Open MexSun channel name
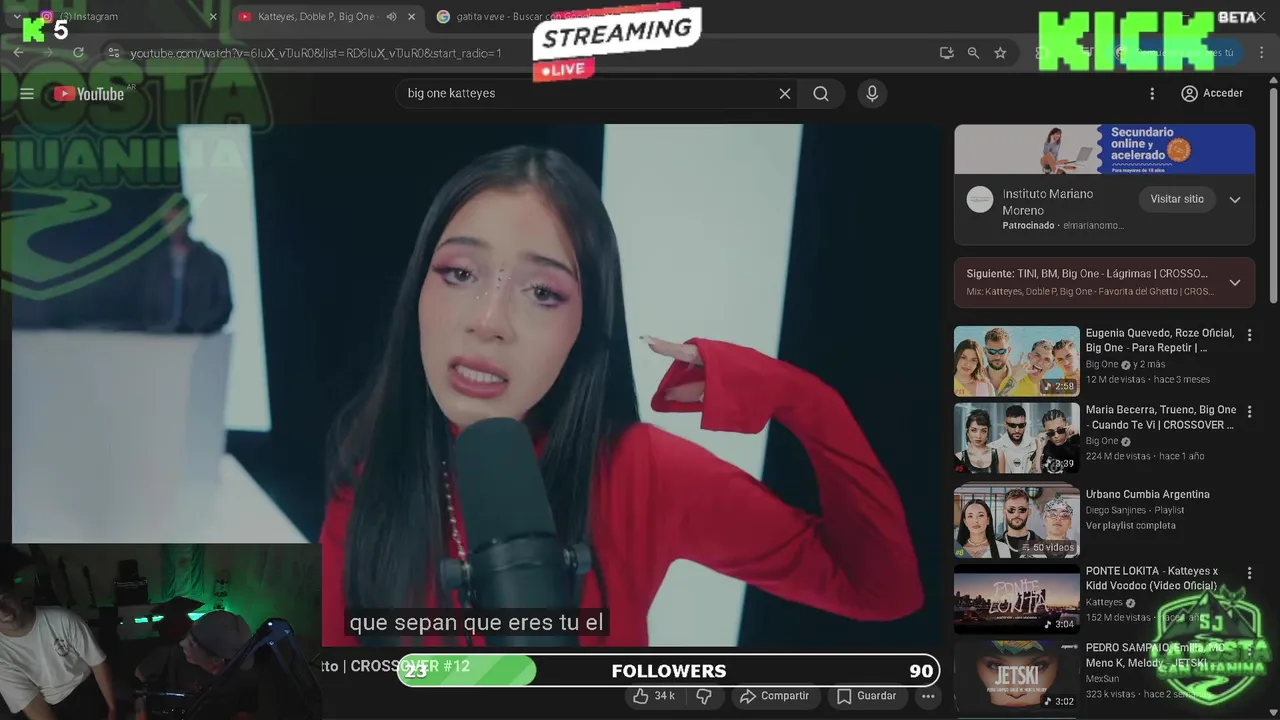This screenshot has height=720, width=1280. click(x=1102, y=679)
